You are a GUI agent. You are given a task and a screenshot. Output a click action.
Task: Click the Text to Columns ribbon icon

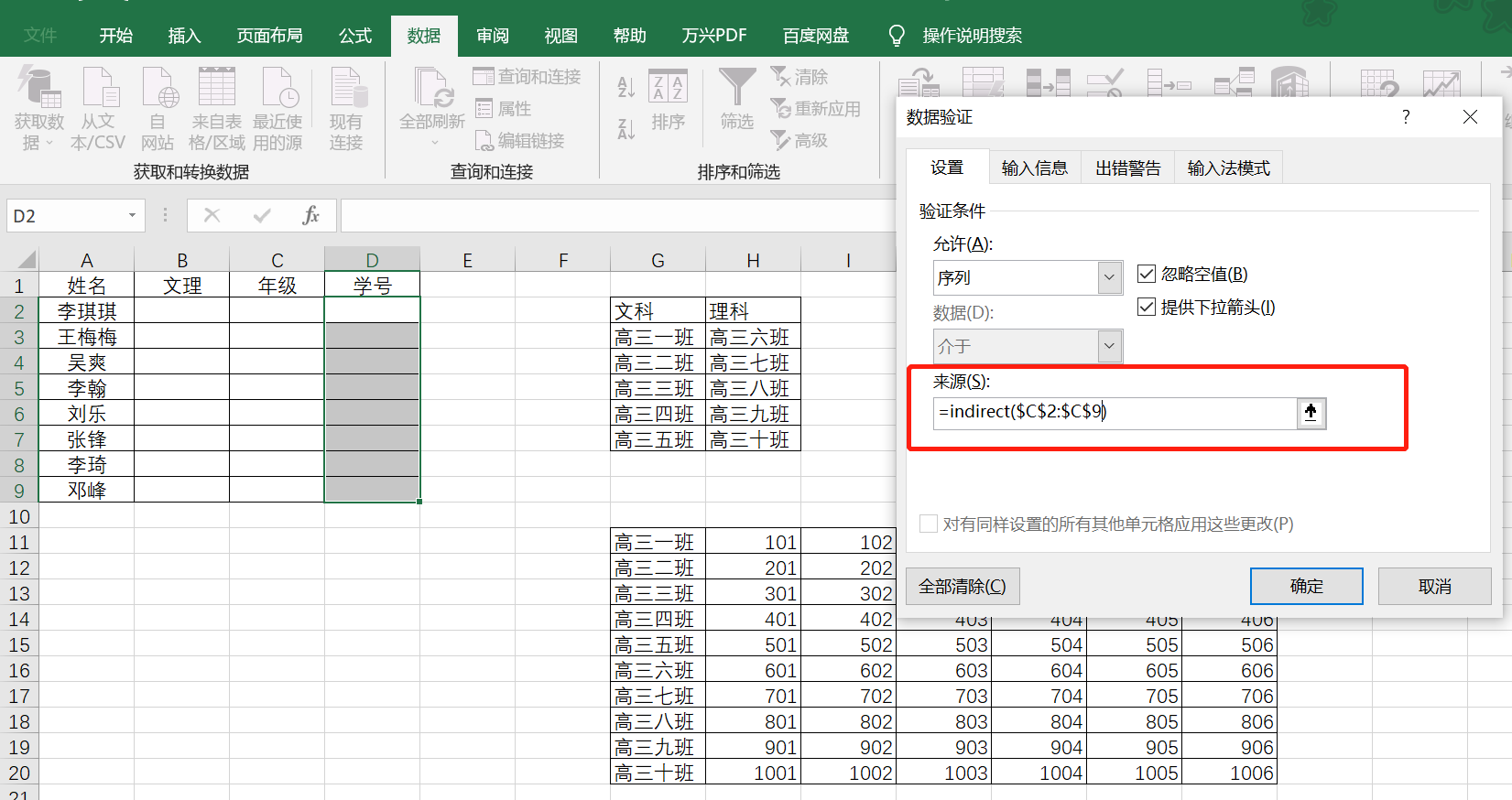click(919, 83)
